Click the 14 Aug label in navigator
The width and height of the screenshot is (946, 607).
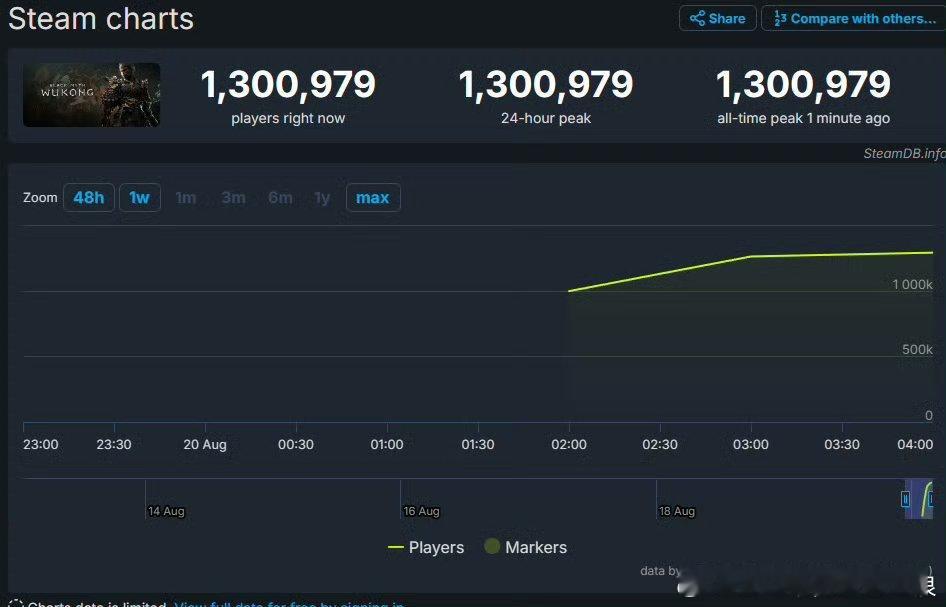(167, 511)
